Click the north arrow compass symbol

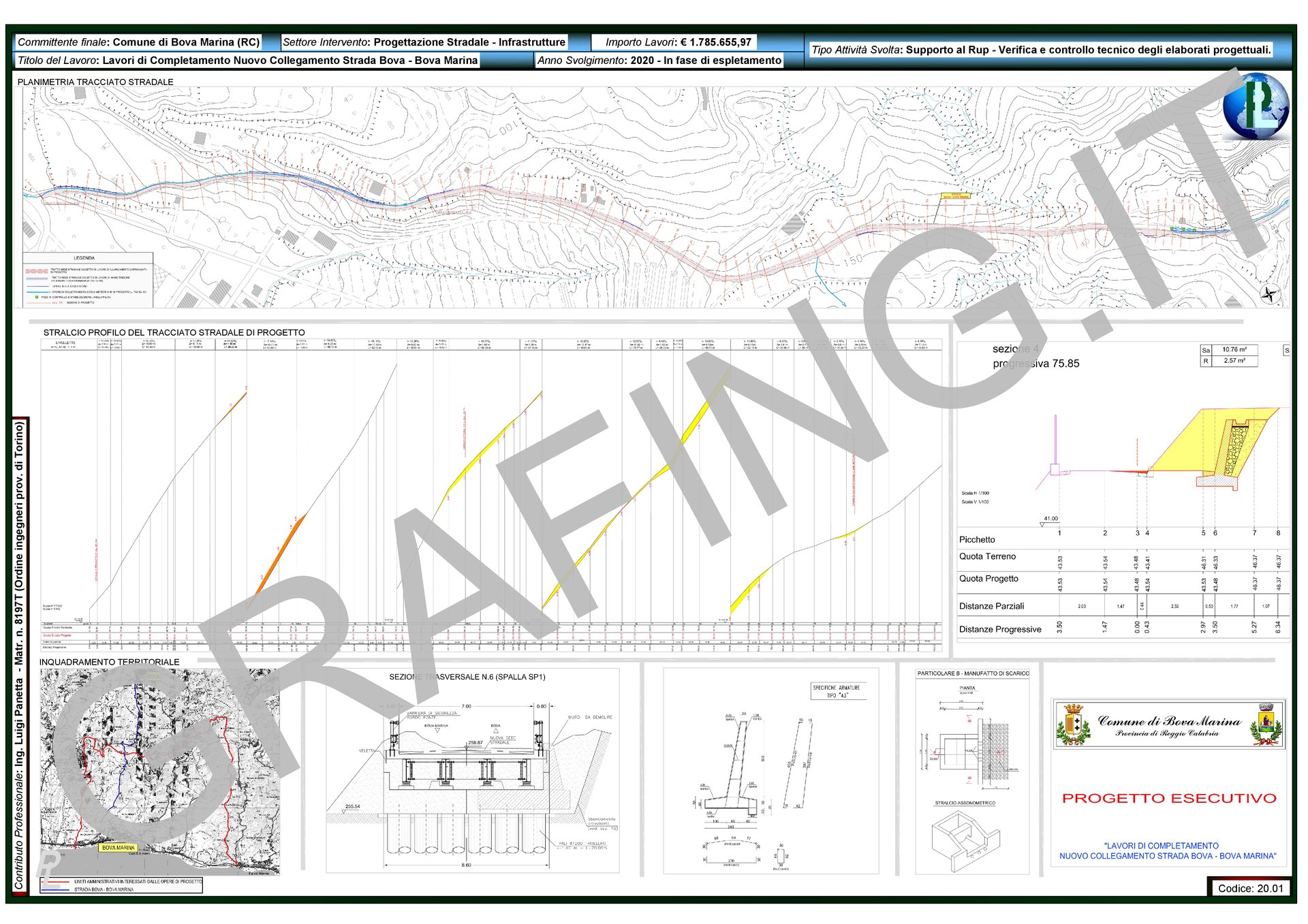click(1270, 294)
